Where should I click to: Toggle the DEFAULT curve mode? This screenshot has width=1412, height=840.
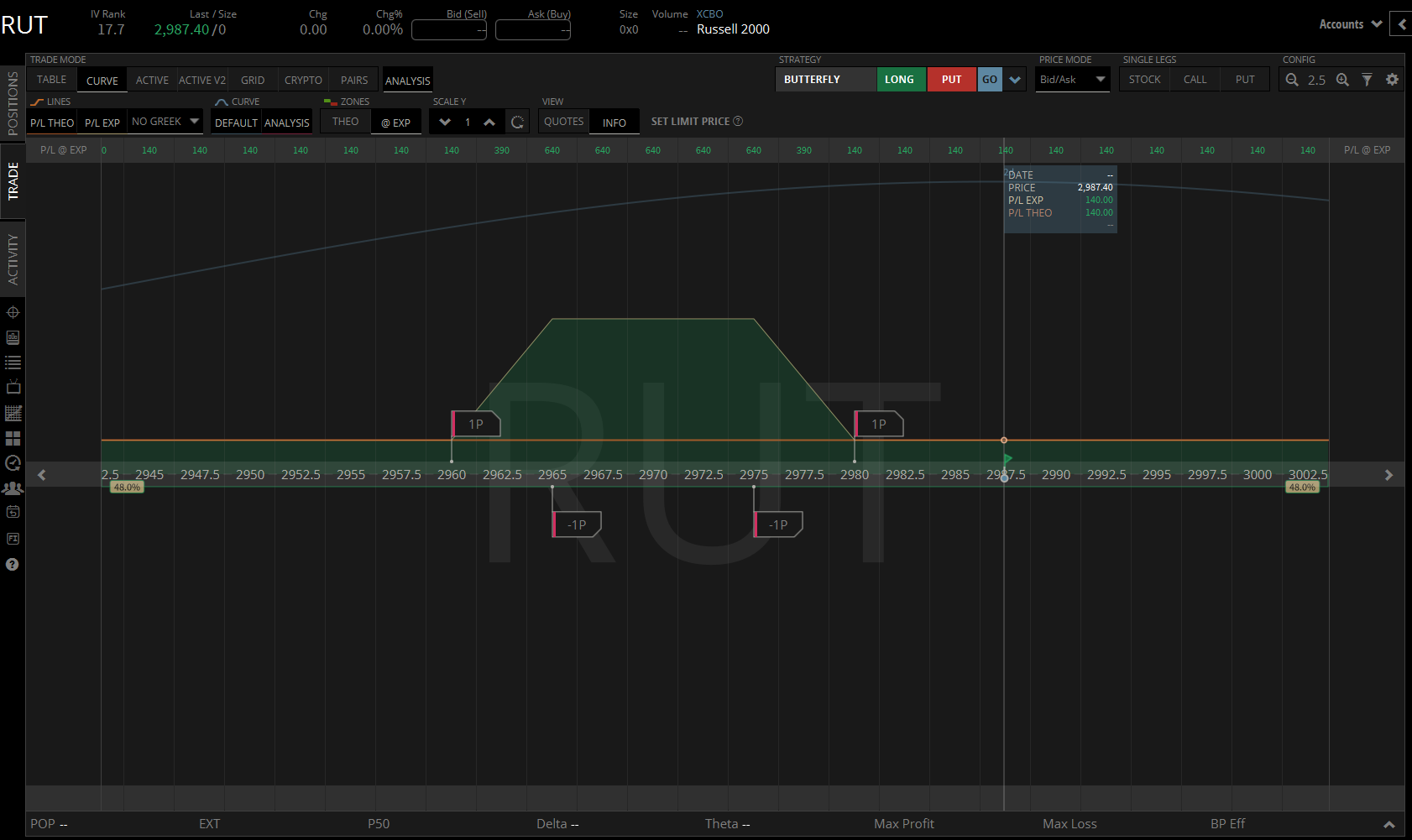236,123
